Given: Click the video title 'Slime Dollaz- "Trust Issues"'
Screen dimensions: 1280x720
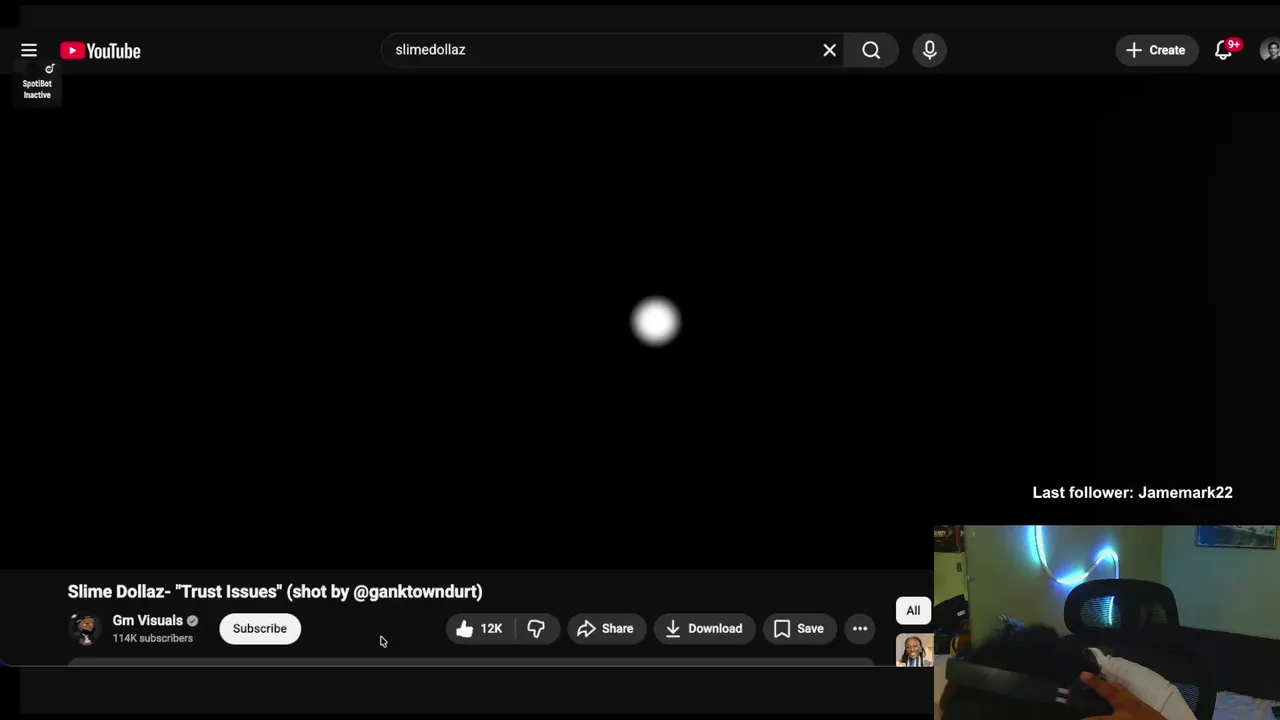Looking at the screenshot, I should pyautogui.click(x=275, y=592).
